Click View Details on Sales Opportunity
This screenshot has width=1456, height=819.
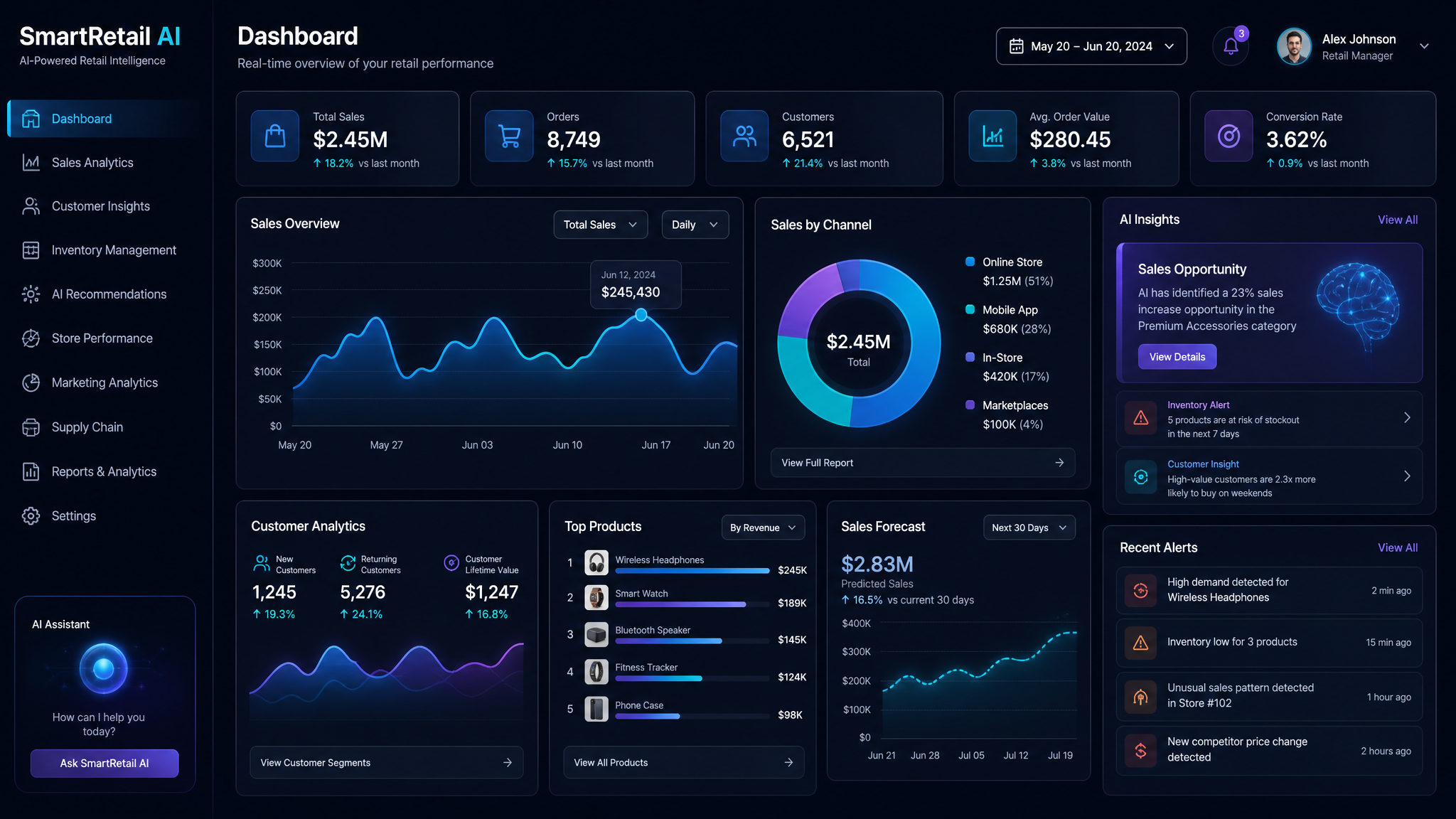tap(1177, 357)
